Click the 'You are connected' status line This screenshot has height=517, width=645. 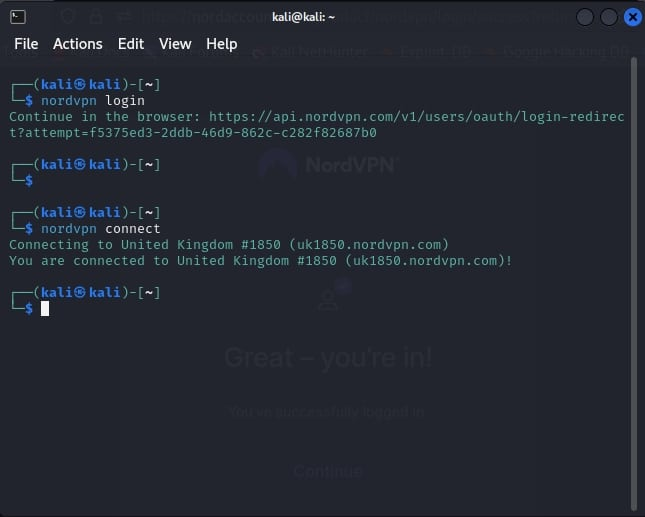coord(260,261)
